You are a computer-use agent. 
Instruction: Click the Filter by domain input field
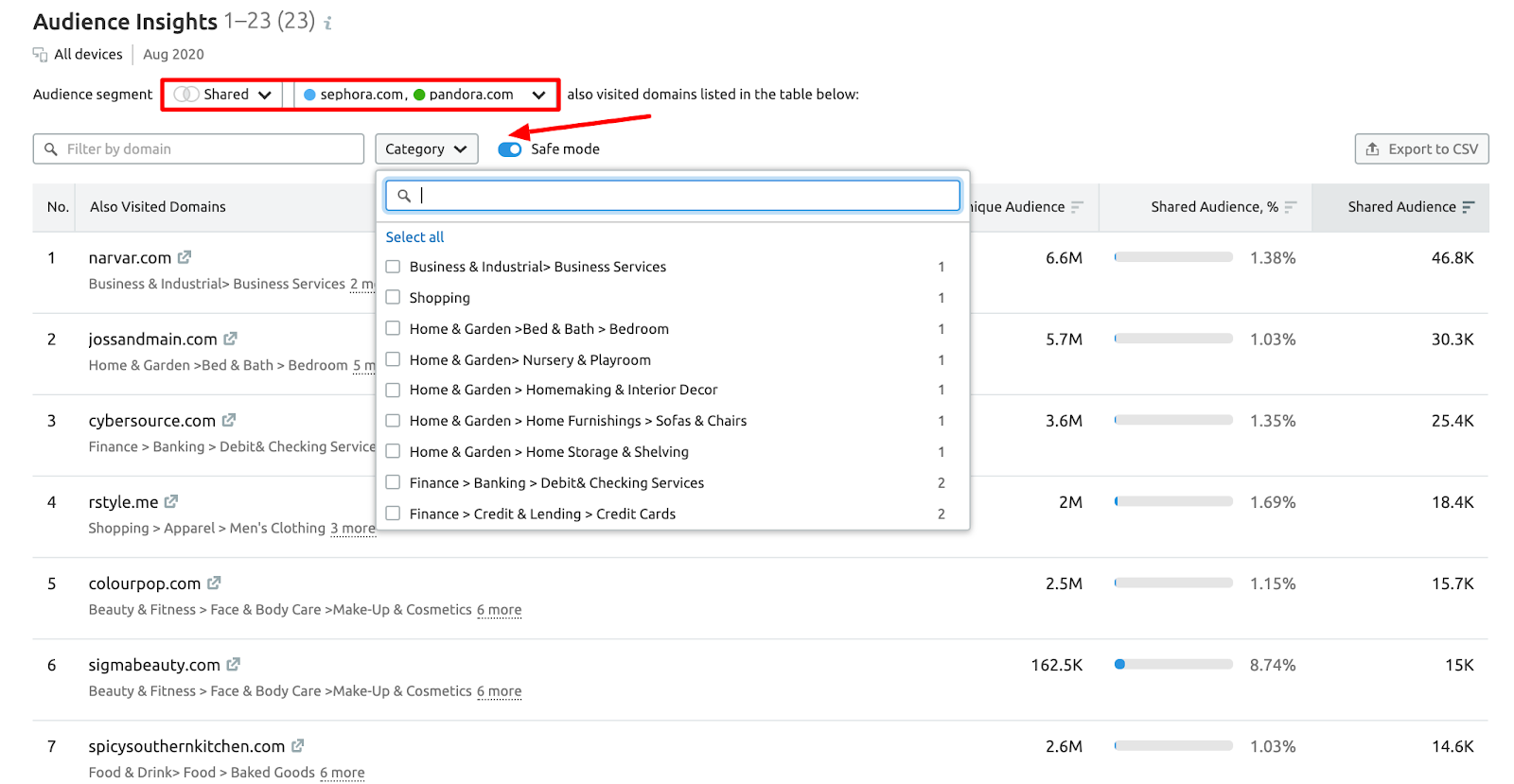[x=199, y=149]
